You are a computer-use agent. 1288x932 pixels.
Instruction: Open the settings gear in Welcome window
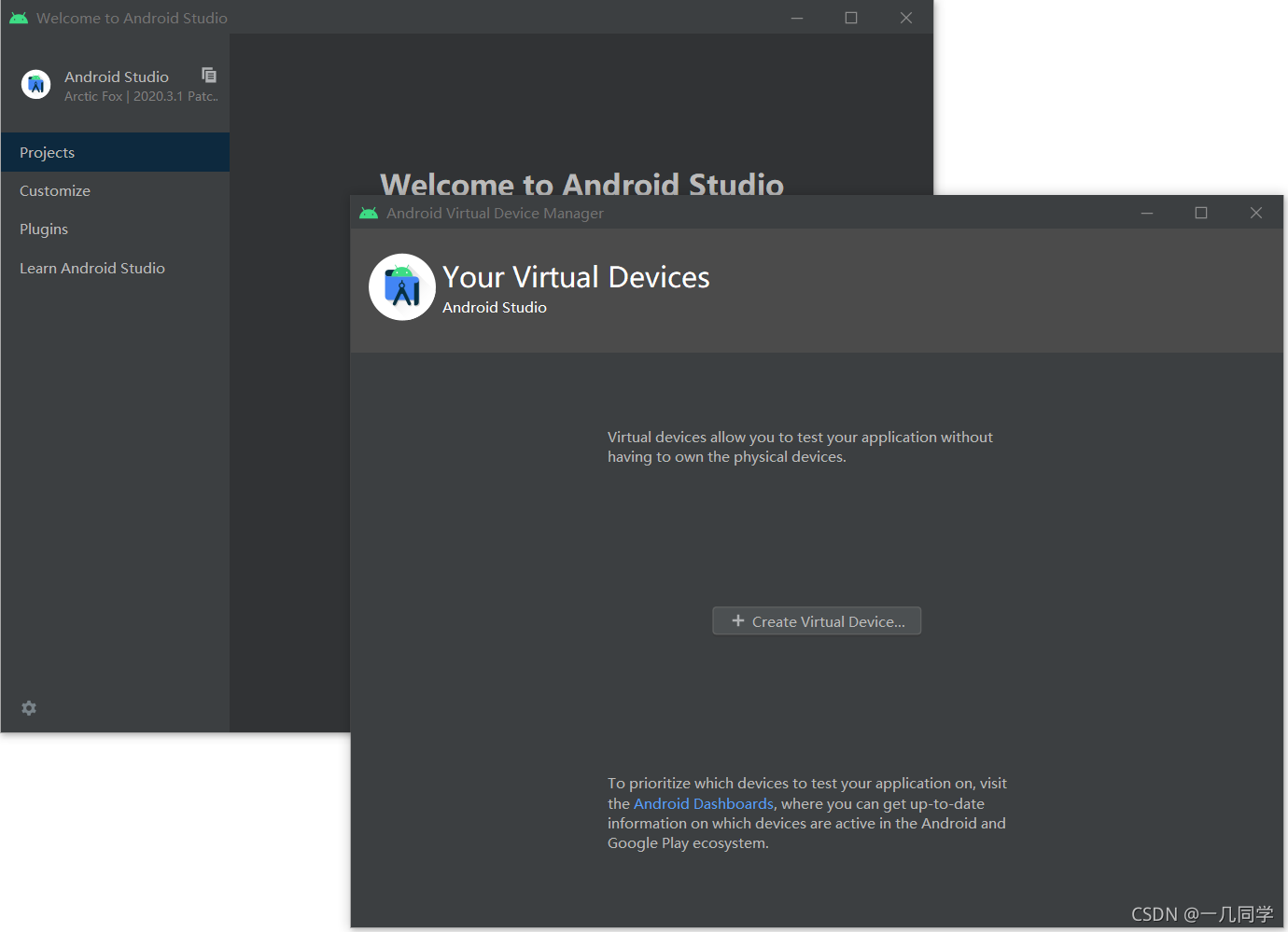[29, 708]
